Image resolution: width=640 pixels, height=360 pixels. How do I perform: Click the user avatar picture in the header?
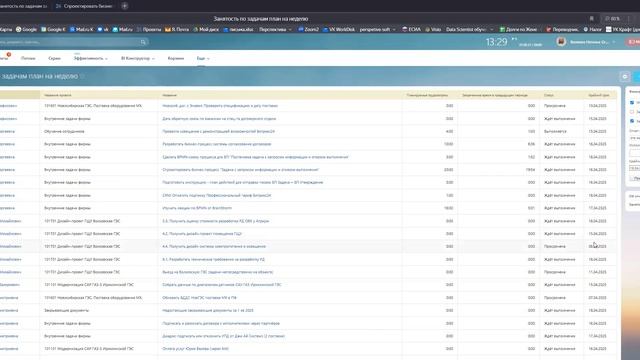pyautogui.click(x=561, y=42)
